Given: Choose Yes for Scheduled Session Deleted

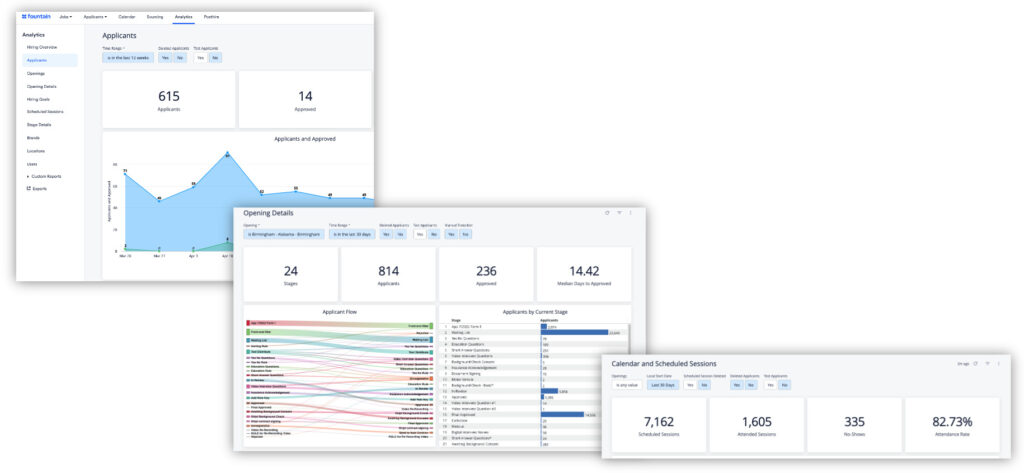Looking at the screenshot, I should tap(689, 384).
